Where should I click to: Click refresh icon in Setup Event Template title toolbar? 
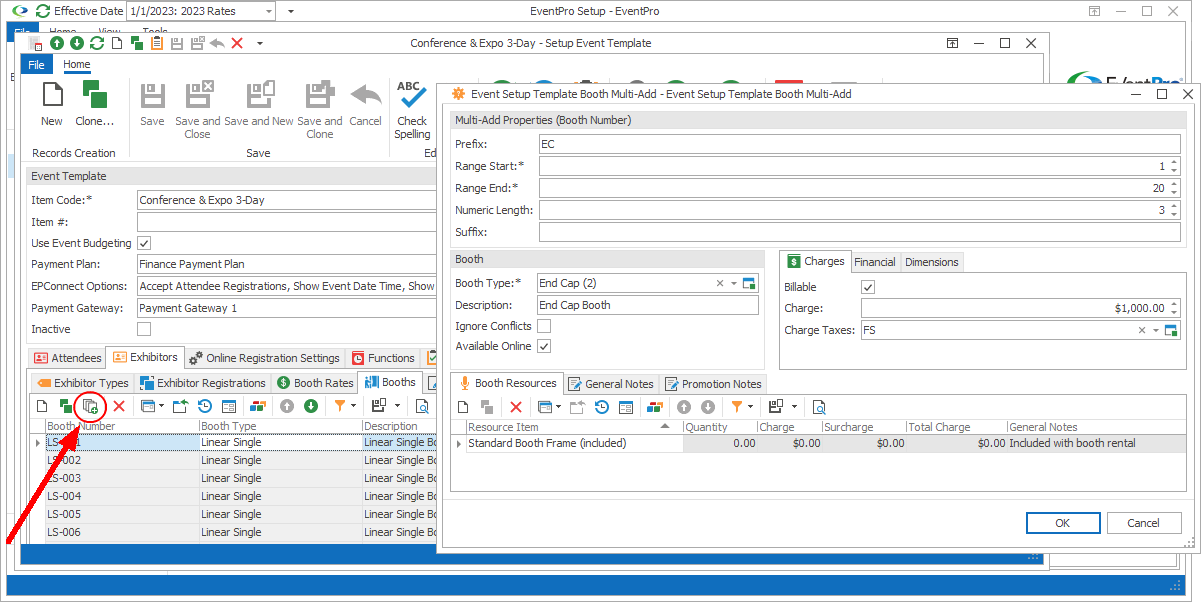[96, 44]
